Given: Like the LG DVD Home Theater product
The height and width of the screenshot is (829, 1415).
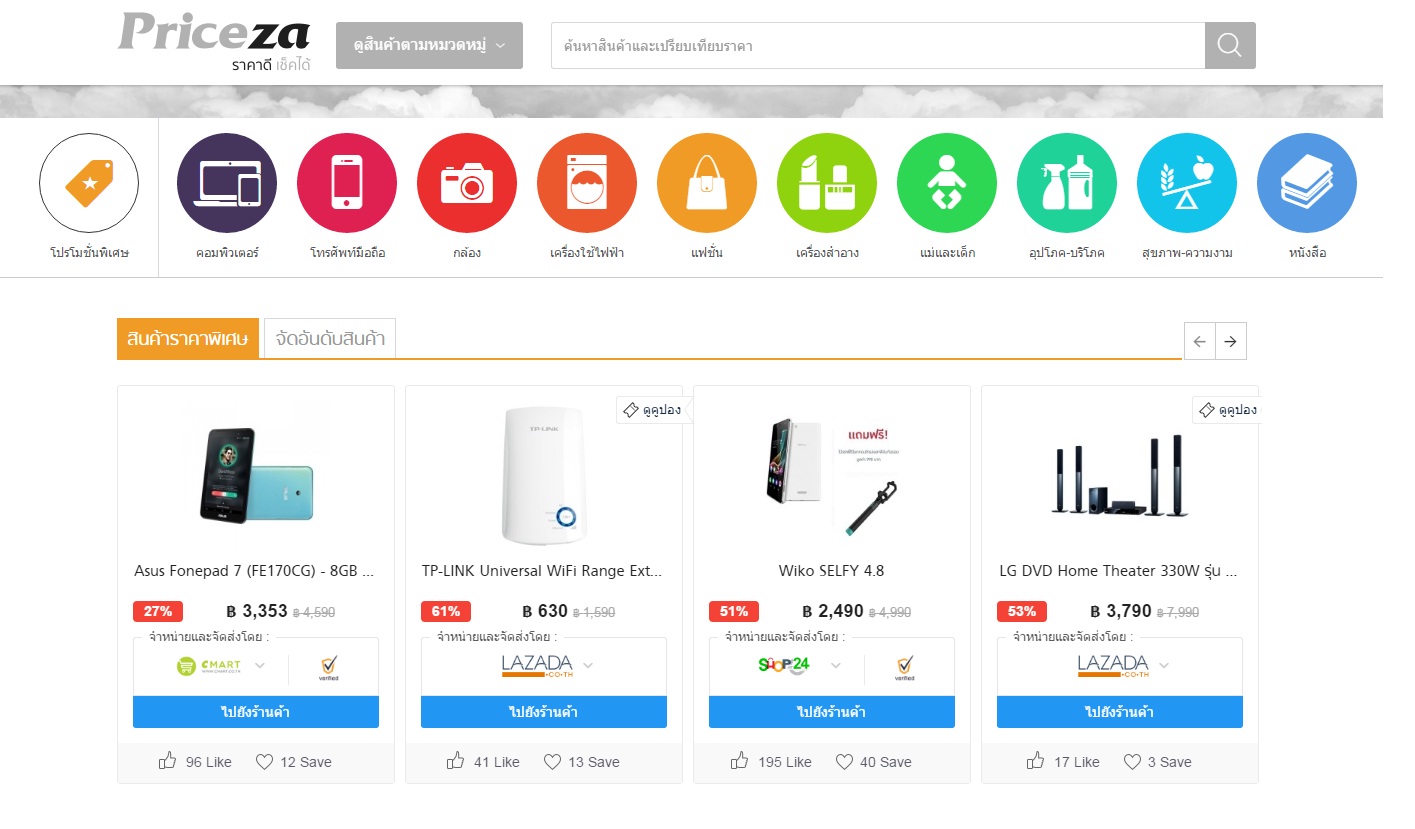Looking at the screenshot, I should click(1063, 761).
